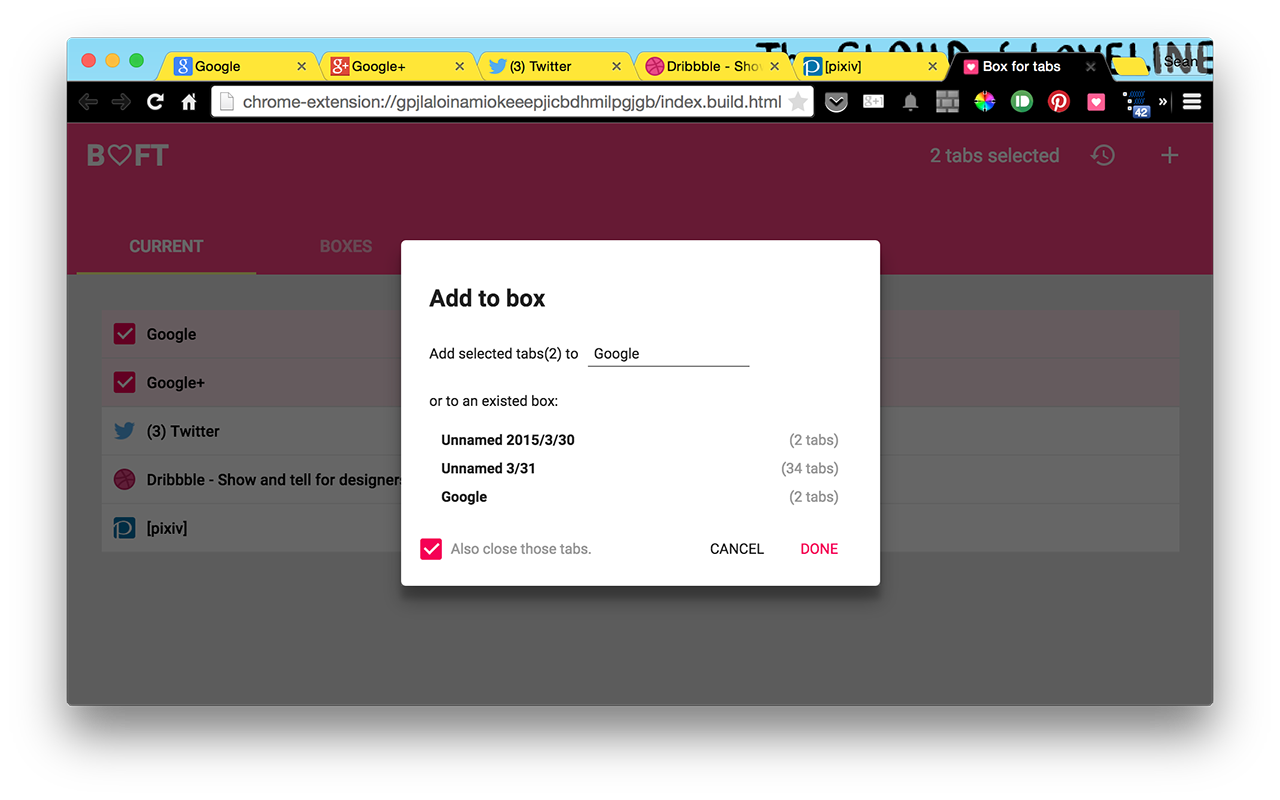
Task: Click the Dribbble icon in the list
Action: [124, 480]
